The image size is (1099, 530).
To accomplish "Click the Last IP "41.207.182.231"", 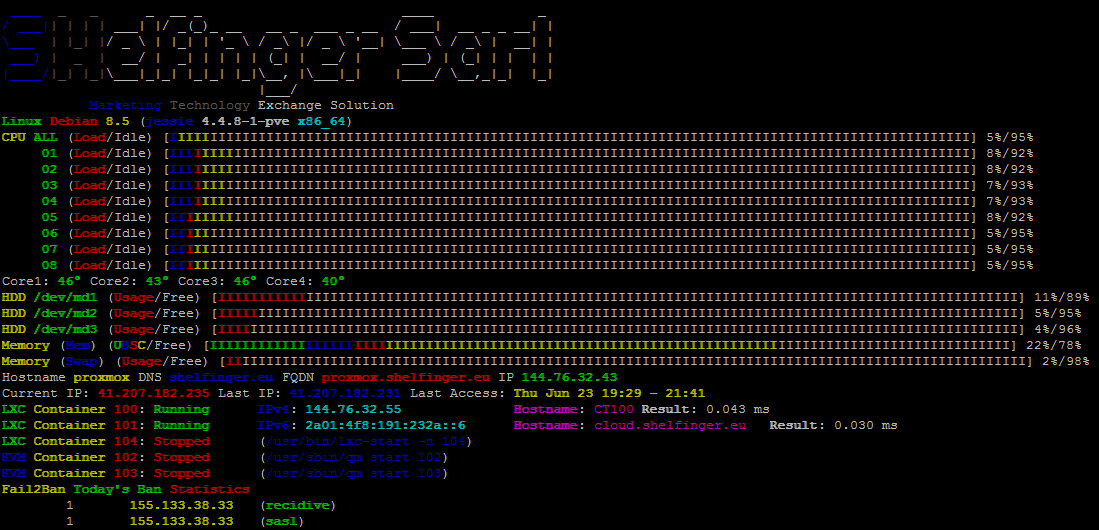I will [346, 393].
